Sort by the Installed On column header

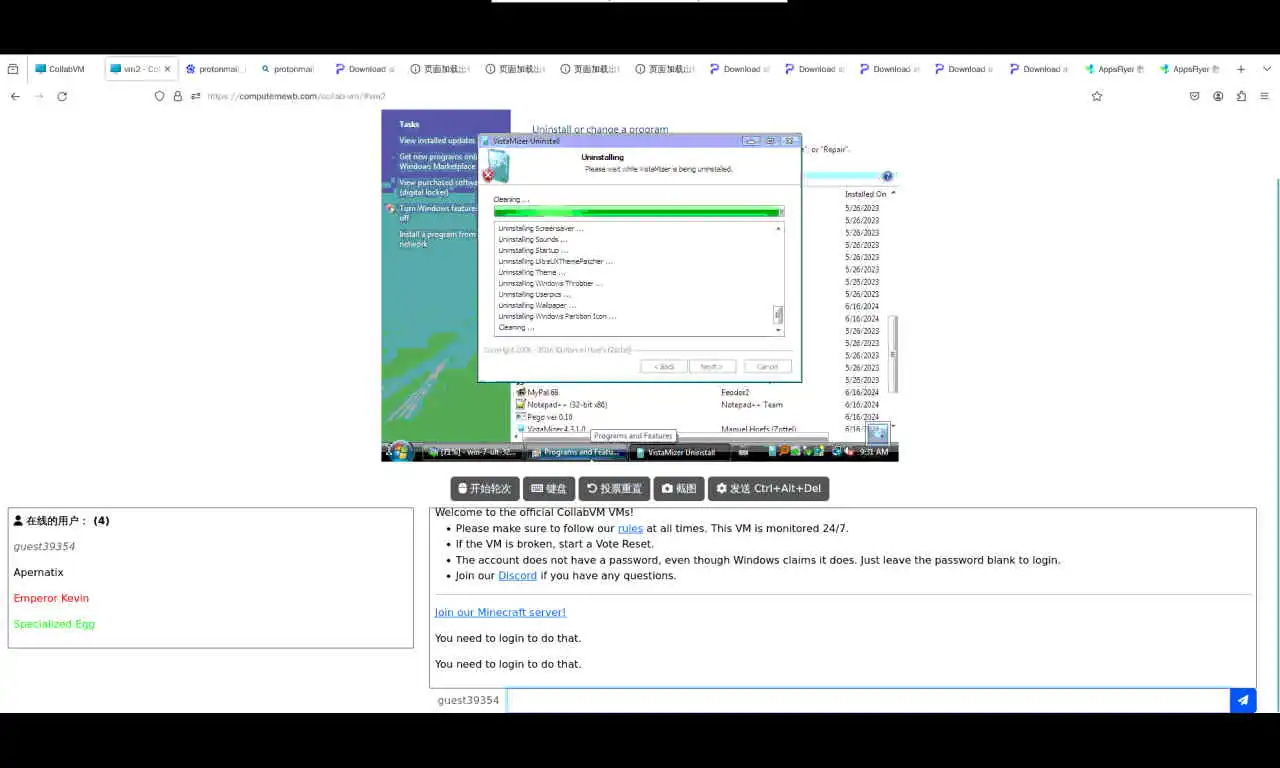coord(865,194)
